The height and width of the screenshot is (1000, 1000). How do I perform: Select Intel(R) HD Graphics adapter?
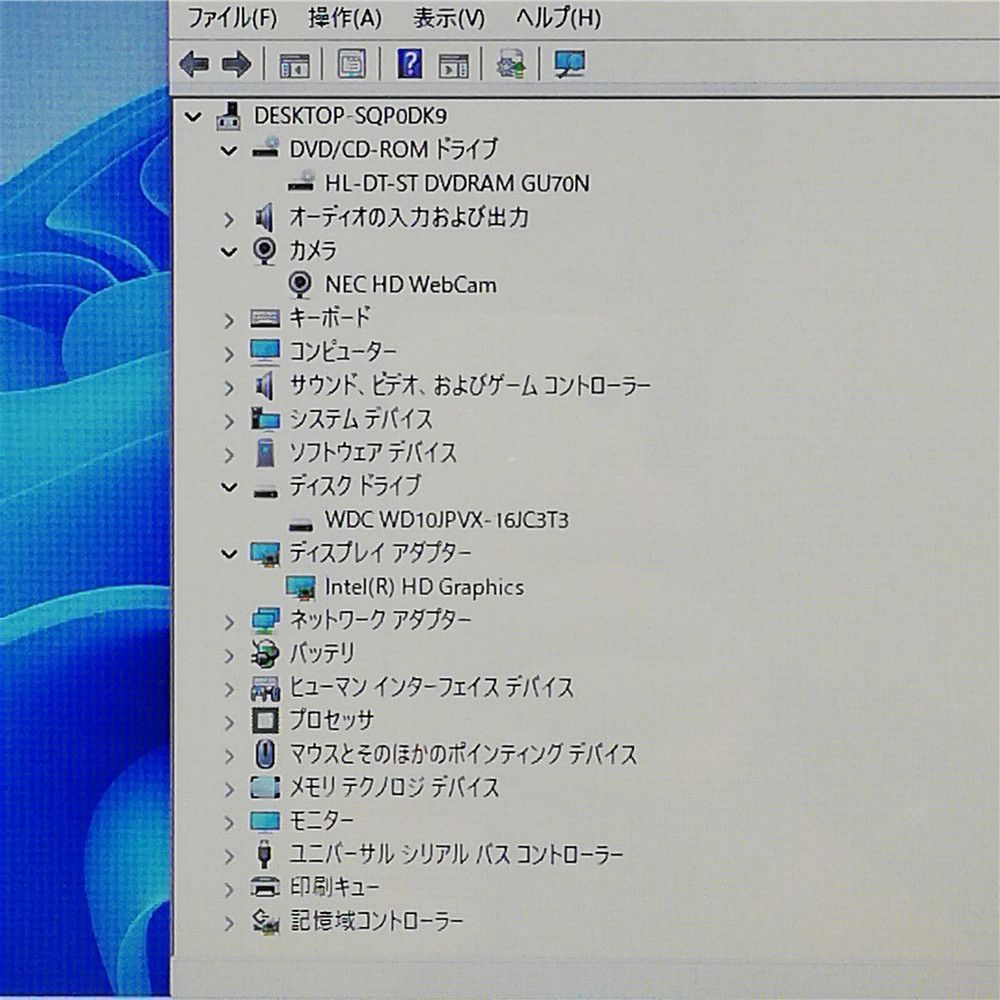coord(424,587)
